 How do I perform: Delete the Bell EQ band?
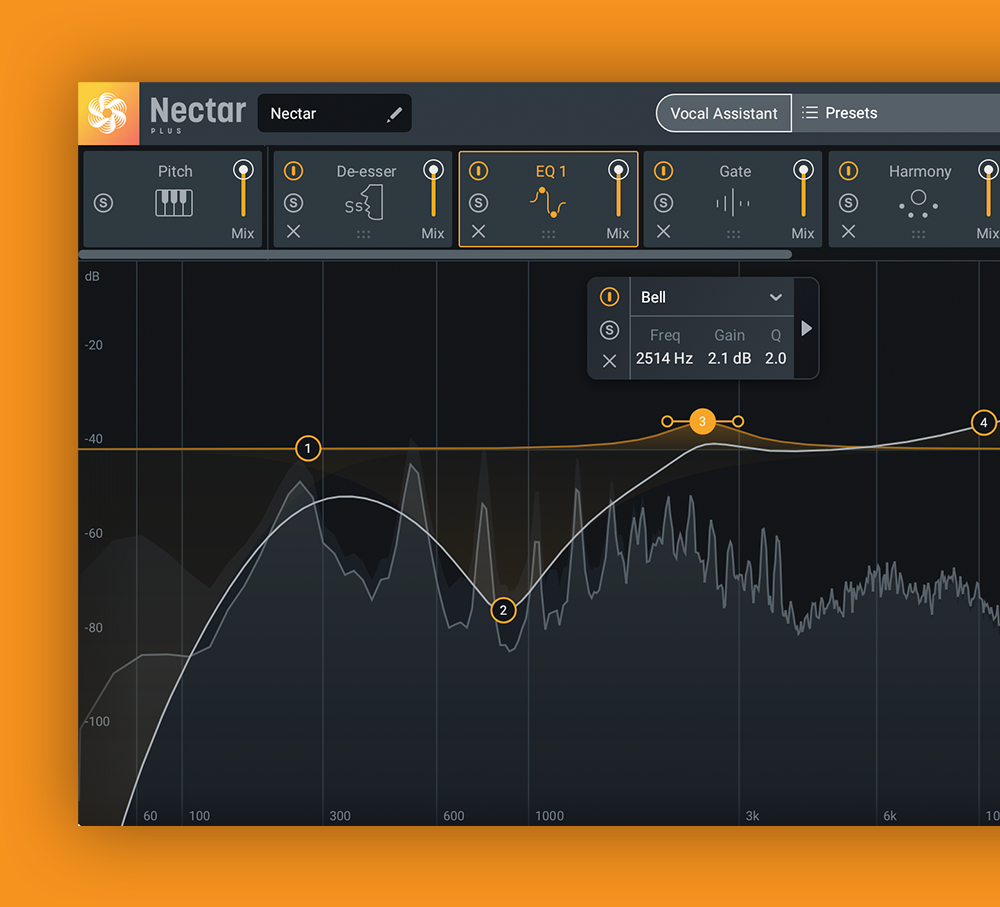609,361
